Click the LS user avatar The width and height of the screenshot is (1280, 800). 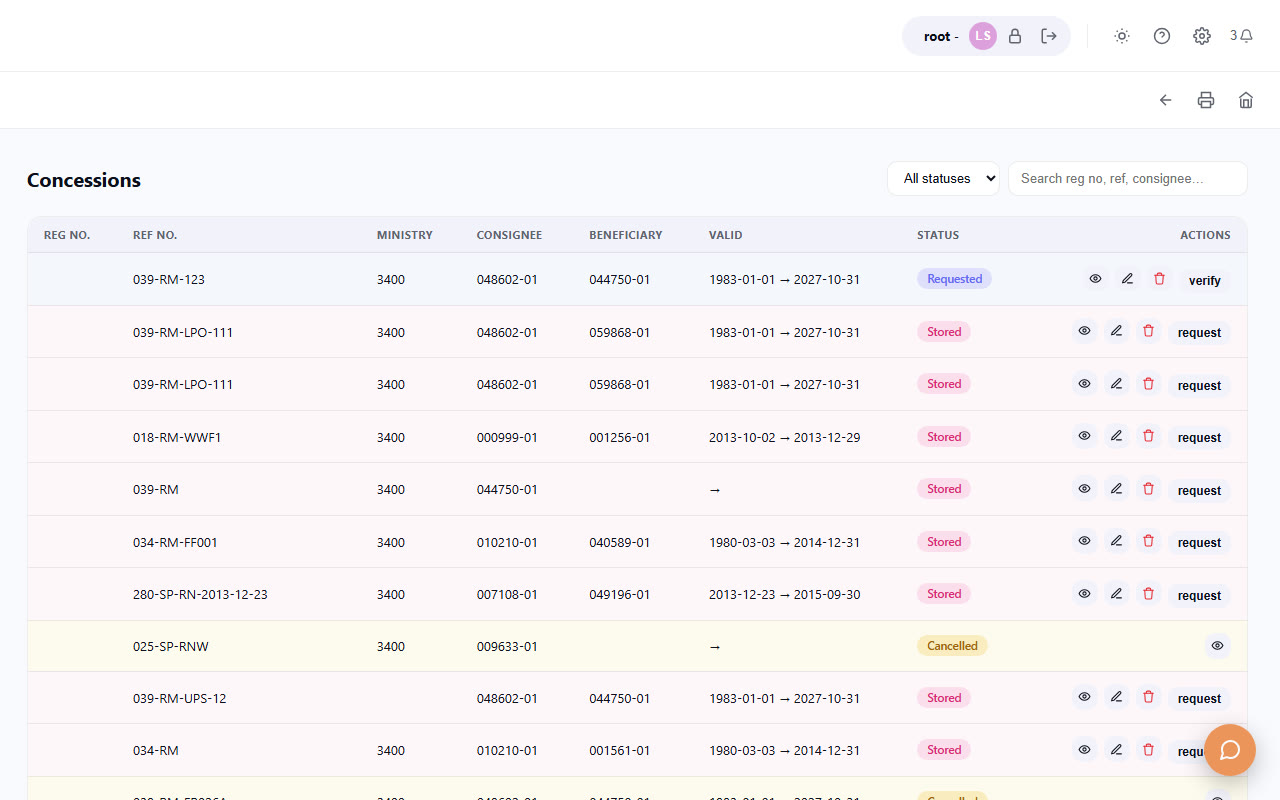983,36
